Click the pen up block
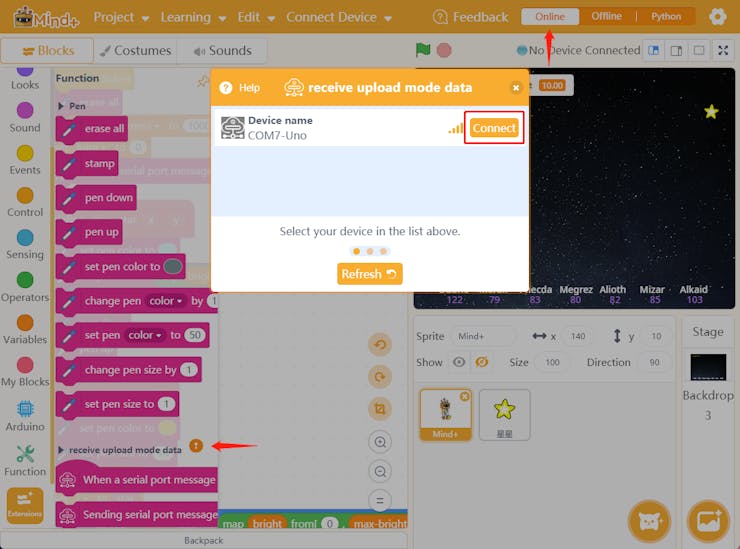Screen dimensions: 740x549 coord(89,232)
